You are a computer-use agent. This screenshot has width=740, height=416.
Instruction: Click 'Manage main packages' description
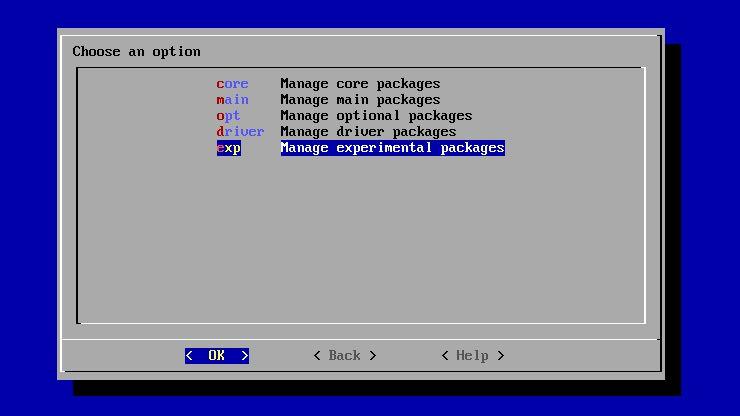(x=360, y=100)
